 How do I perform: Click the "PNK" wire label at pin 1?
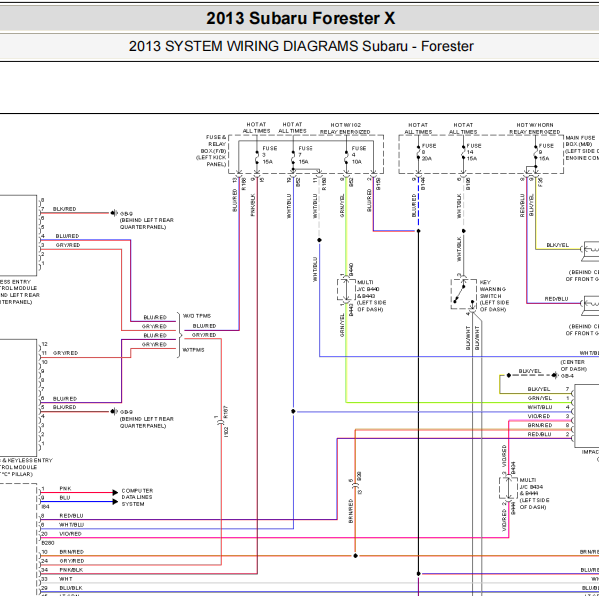65,489
